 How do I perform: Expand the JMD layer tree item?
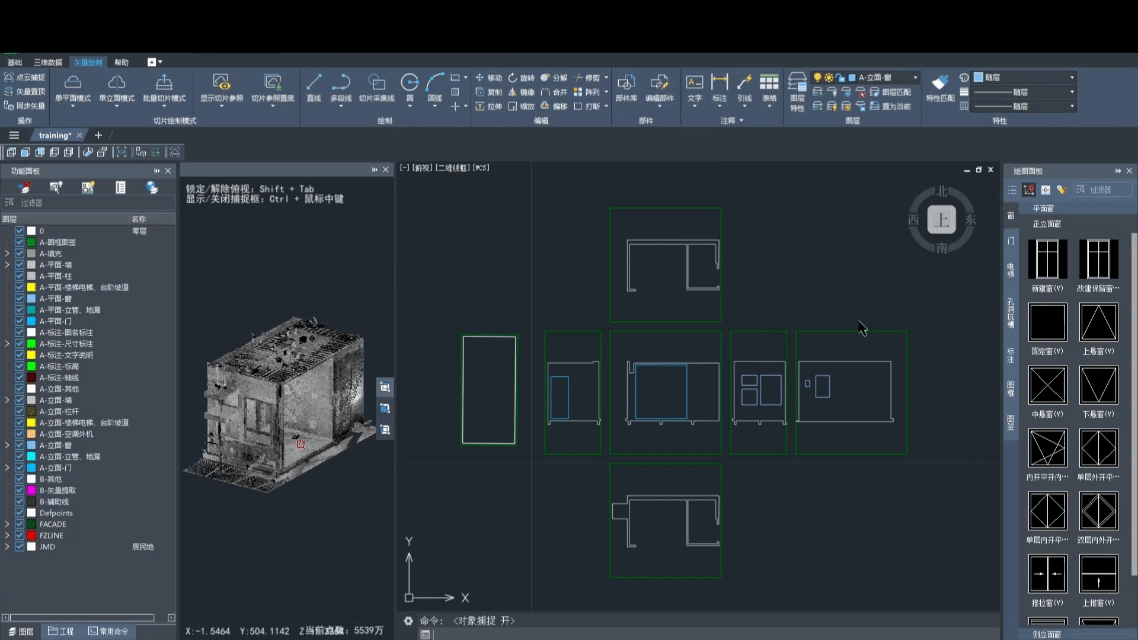pyautogui.click(x=8, y=547)
